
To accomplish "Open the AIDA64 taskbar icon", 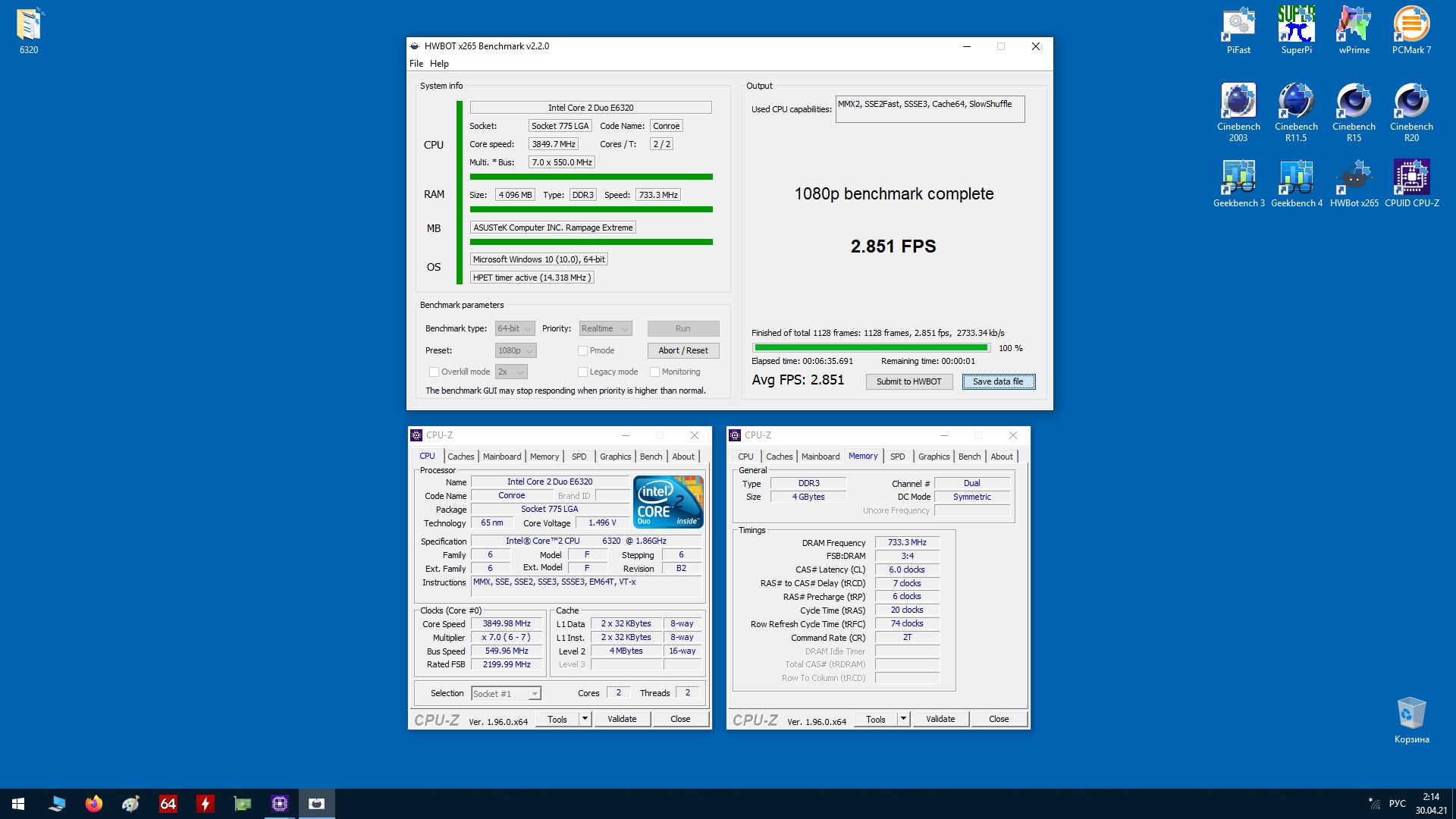I will [168, 804].
